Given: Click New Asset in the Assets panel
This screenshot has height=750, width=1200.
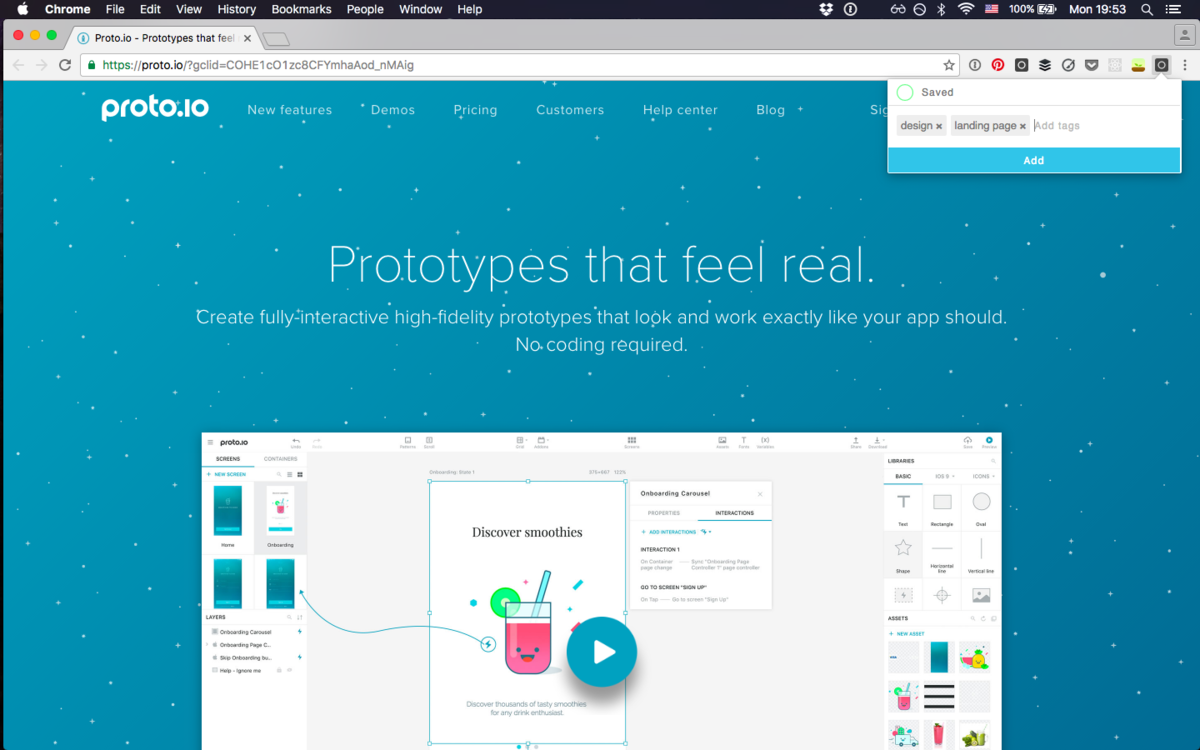Looking at the screenshot, I should (908, 634).
